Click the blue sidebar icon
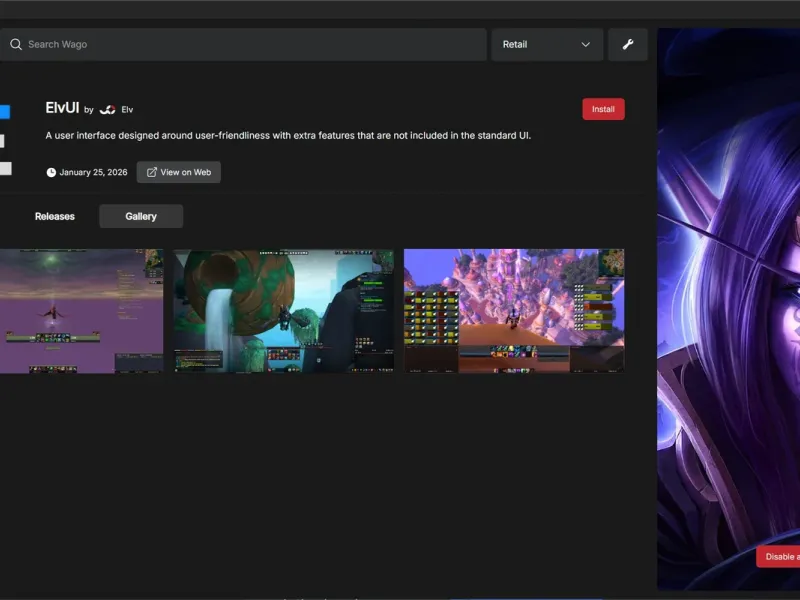 (x=5, y=112)
